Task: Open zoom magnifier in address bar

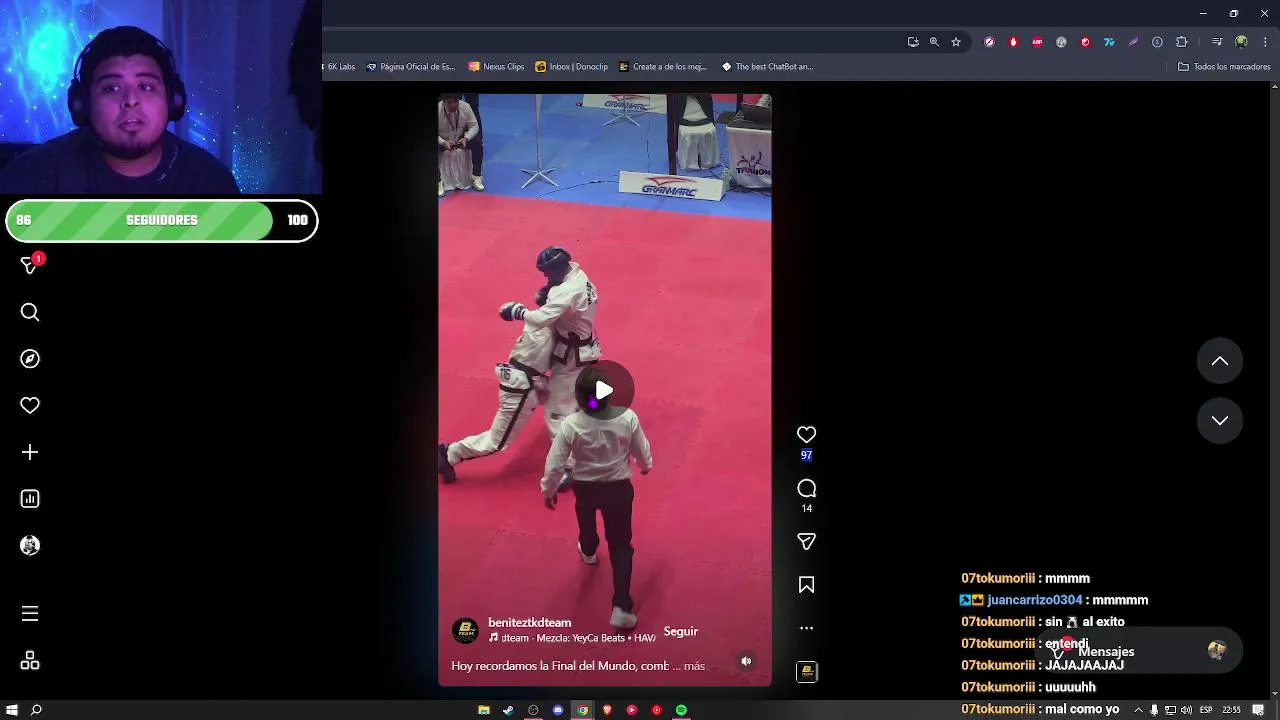Action: point(934,42)
